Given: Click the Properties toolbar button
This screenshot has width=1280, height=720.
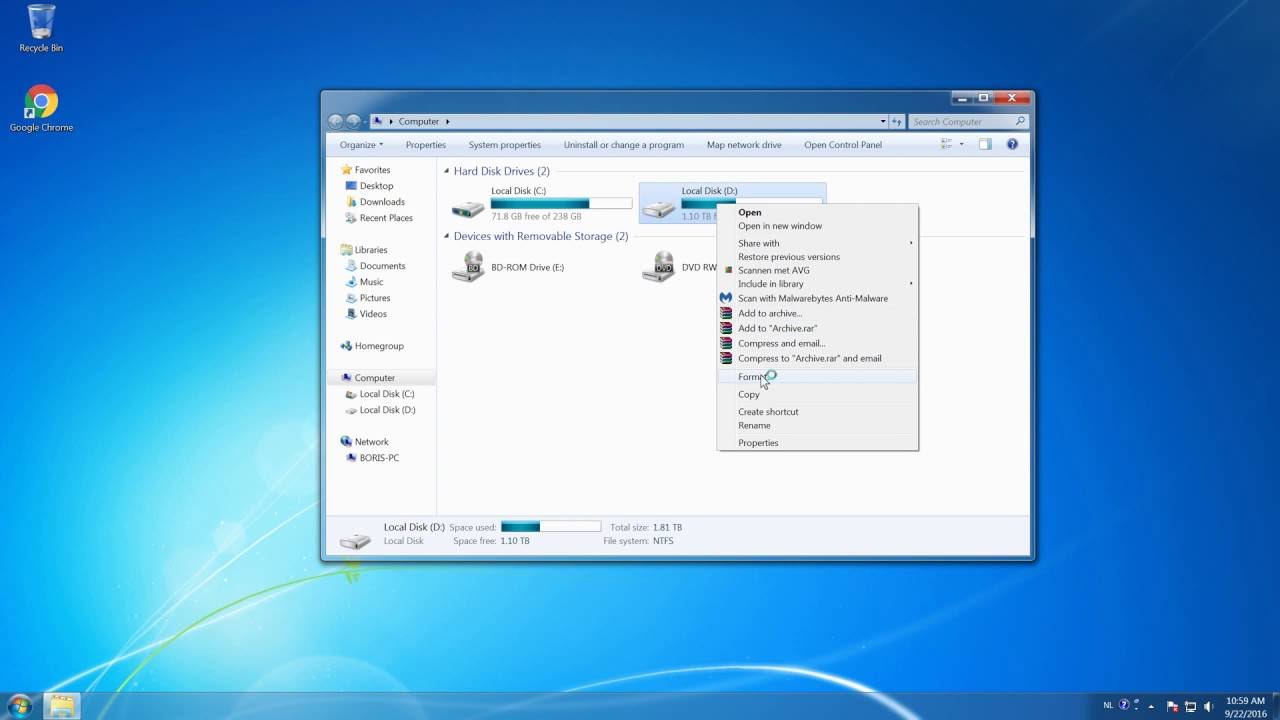Looking at the screenshot, I should 425,145.
